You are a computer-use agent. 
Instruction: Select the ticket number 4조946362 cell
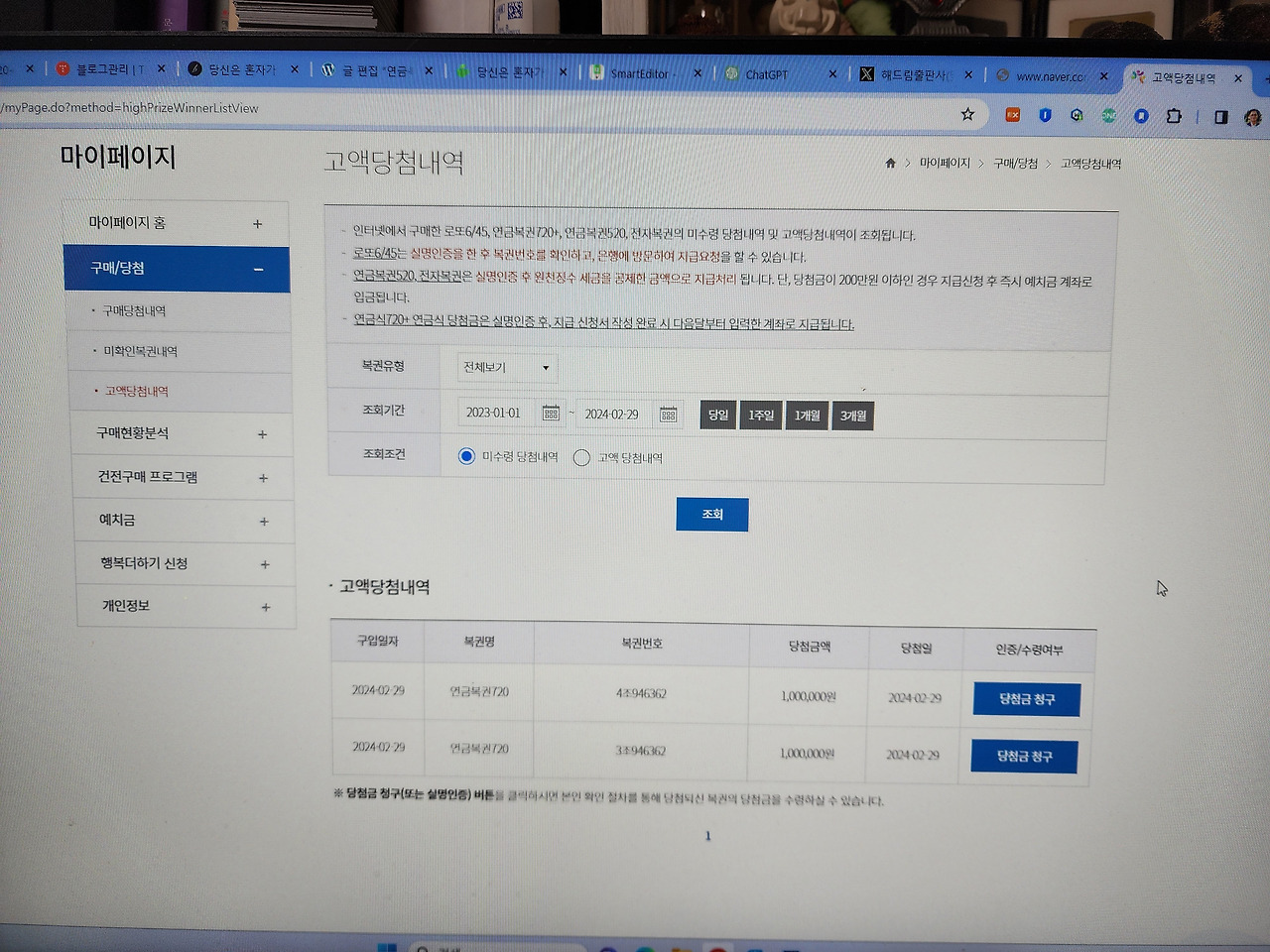(x=641, y=693)
